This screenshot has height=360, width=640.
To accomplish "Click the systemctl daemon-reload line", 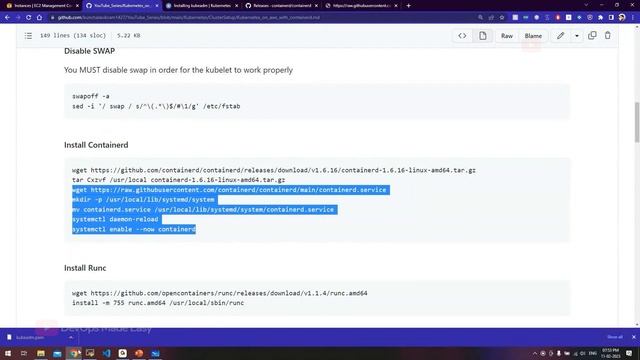I will (x=115, y=219).
